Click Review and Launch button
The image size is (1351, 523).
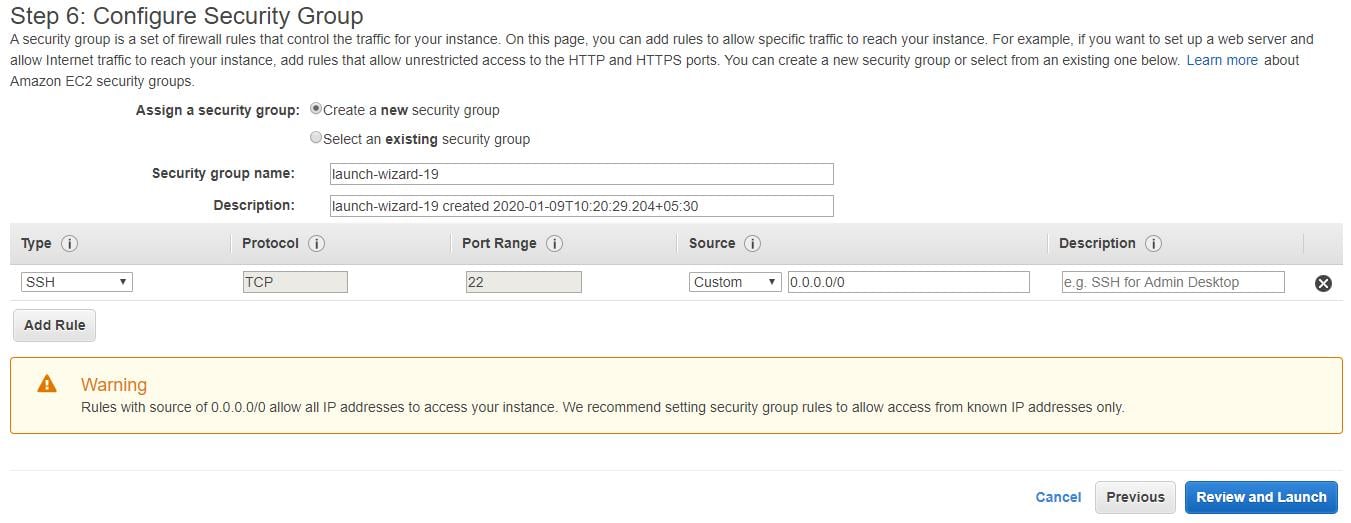(1260, 497)
